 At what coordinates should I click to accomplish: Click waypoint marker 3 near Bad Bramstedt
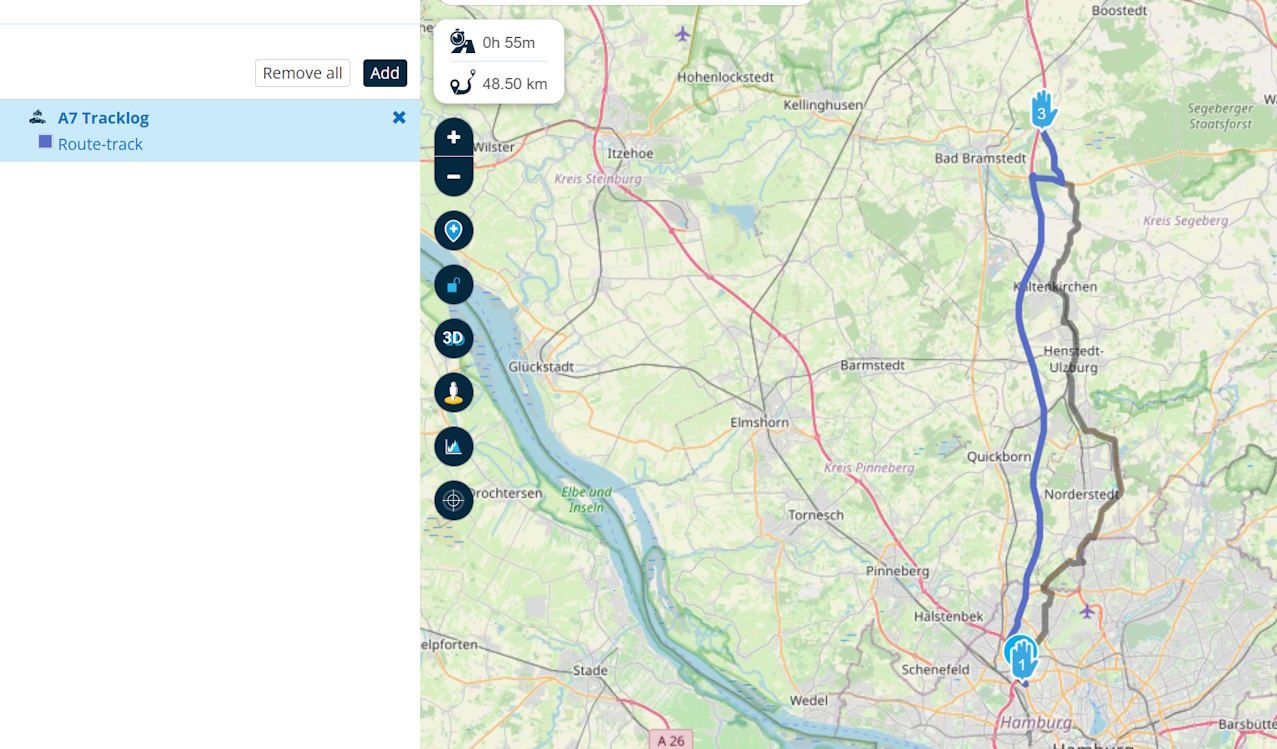point(1042,110)
